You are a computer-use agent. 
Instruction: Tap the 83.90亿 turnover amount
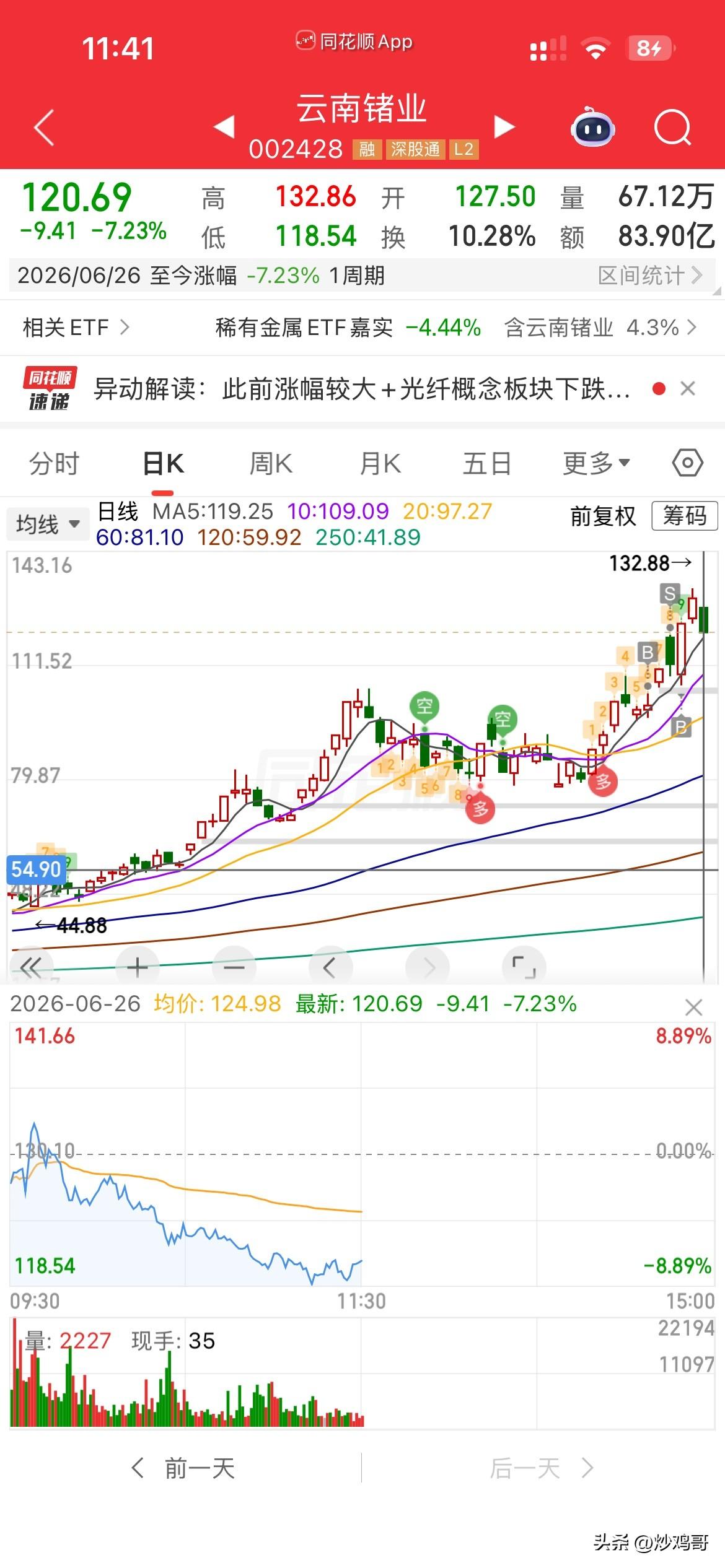(667, 236)
